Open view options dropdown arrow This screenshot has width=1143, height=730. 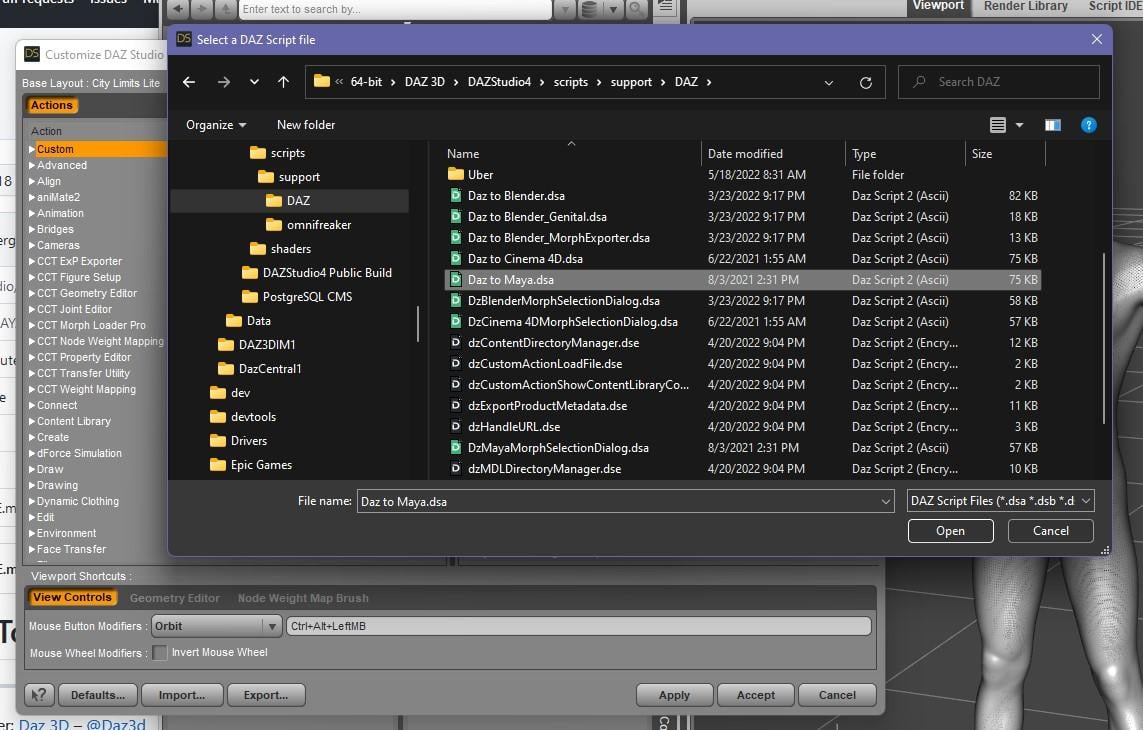click(1020, 125)
